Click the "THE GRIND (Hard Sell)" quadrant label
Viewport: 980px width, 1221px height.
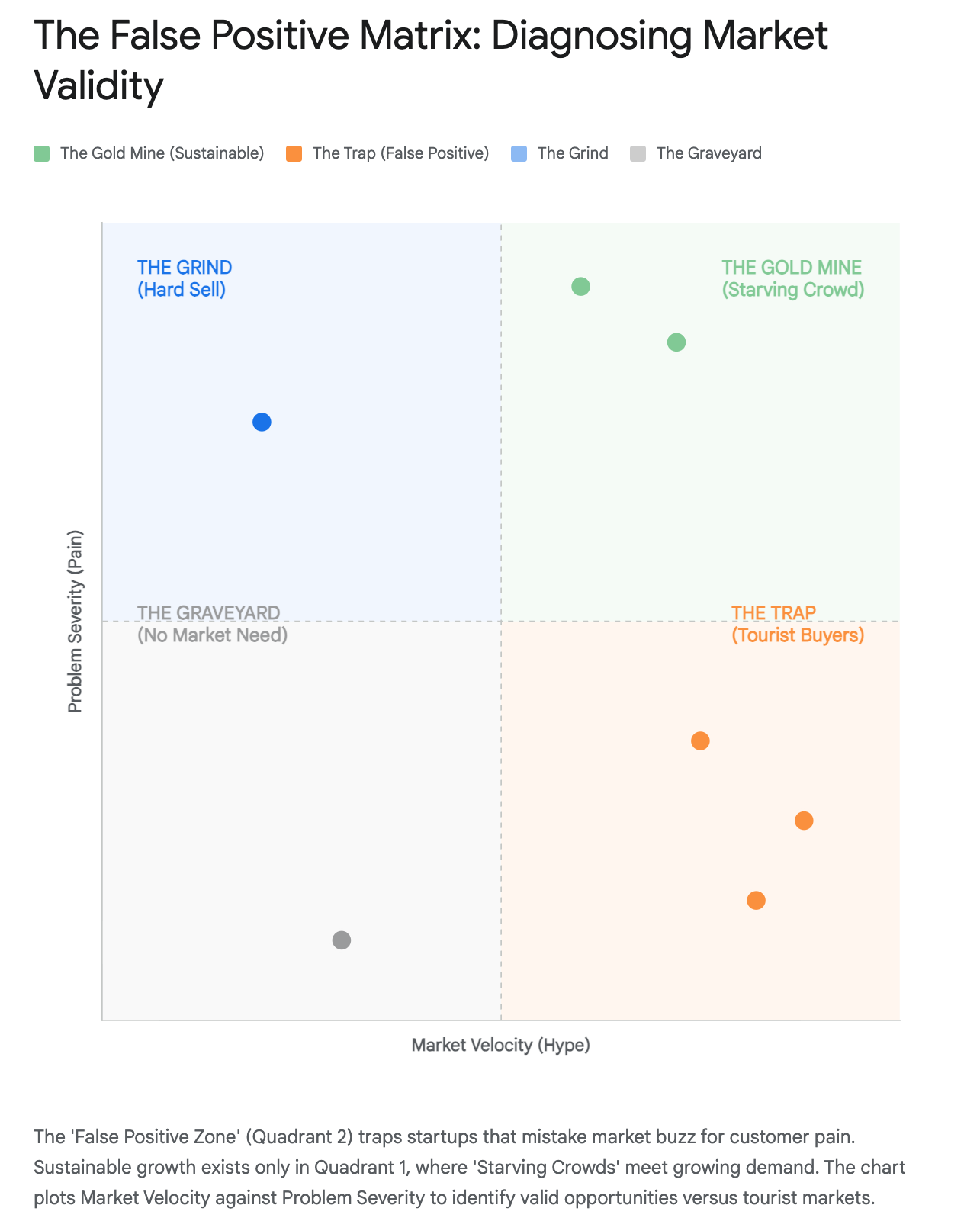pos(185,278)
